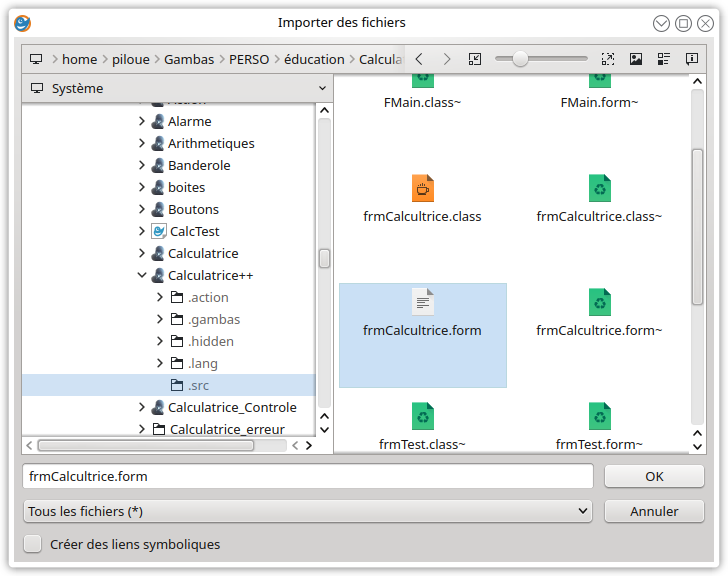Select frmCalcultrice.class~ backup file icon

[x=599, y=188]
